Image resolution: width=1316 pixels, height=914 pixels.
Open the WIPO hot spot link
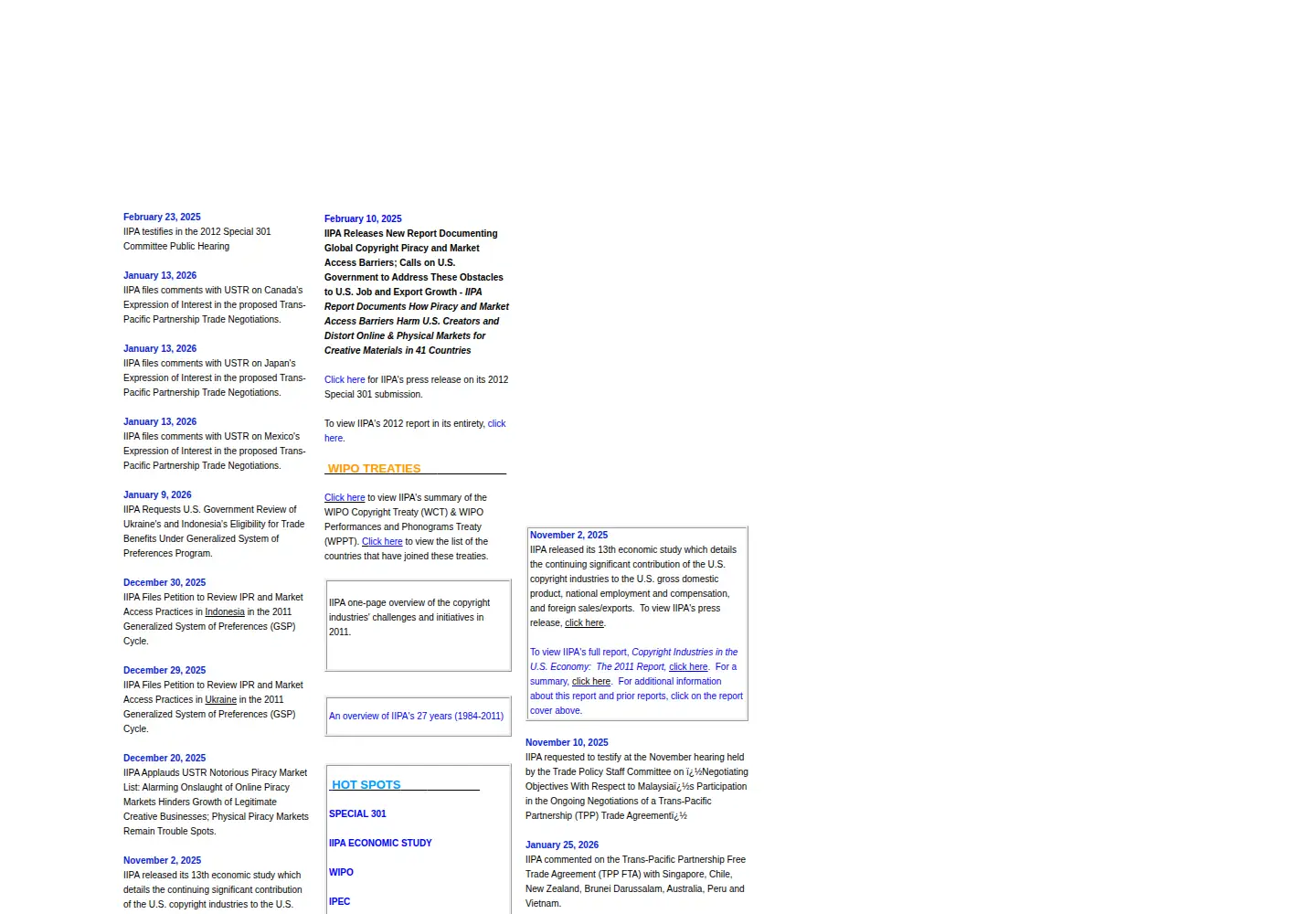tap(341, 872)
